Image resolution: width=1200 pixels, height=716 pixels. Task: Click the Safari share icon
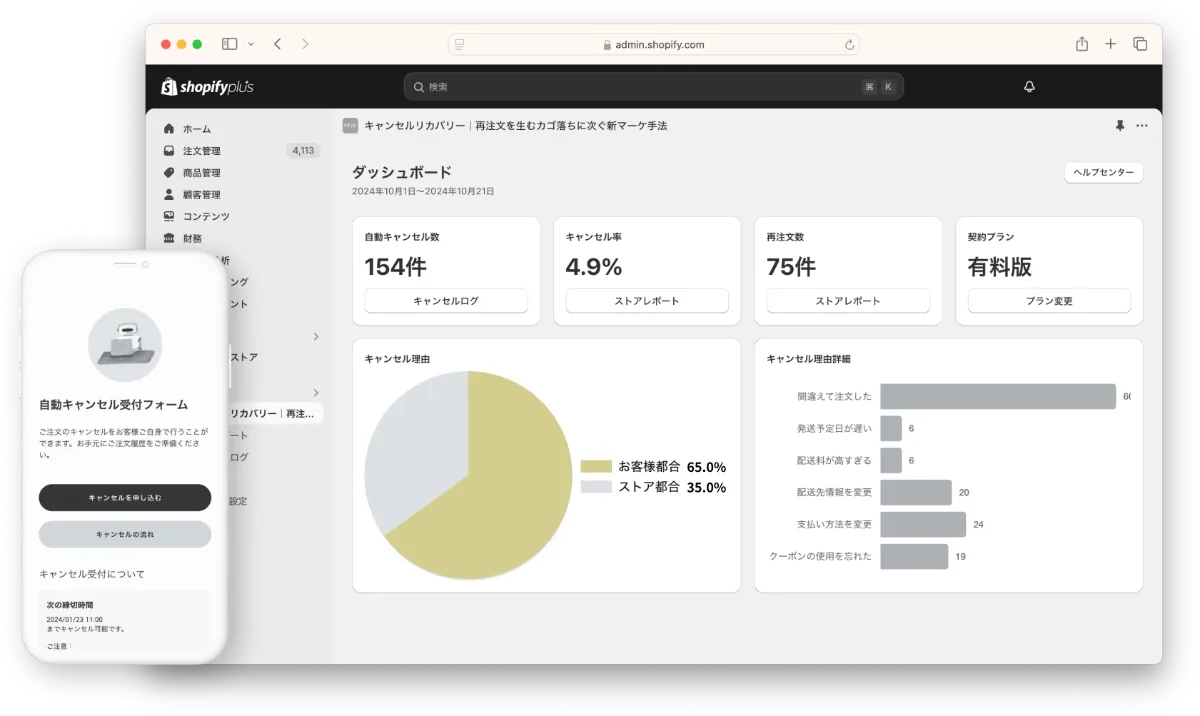pyautogui.click(x=1082, y=44)
